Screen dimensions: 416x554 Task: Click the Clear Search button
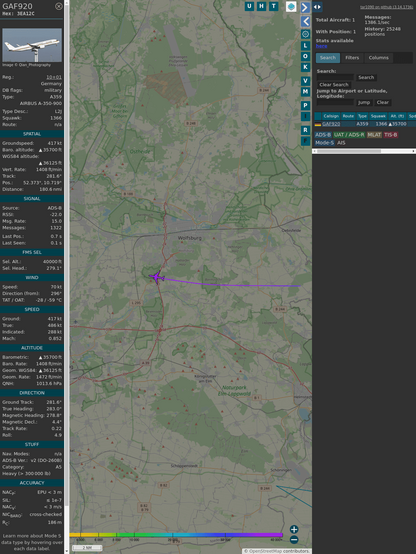[x=334, y=84]
